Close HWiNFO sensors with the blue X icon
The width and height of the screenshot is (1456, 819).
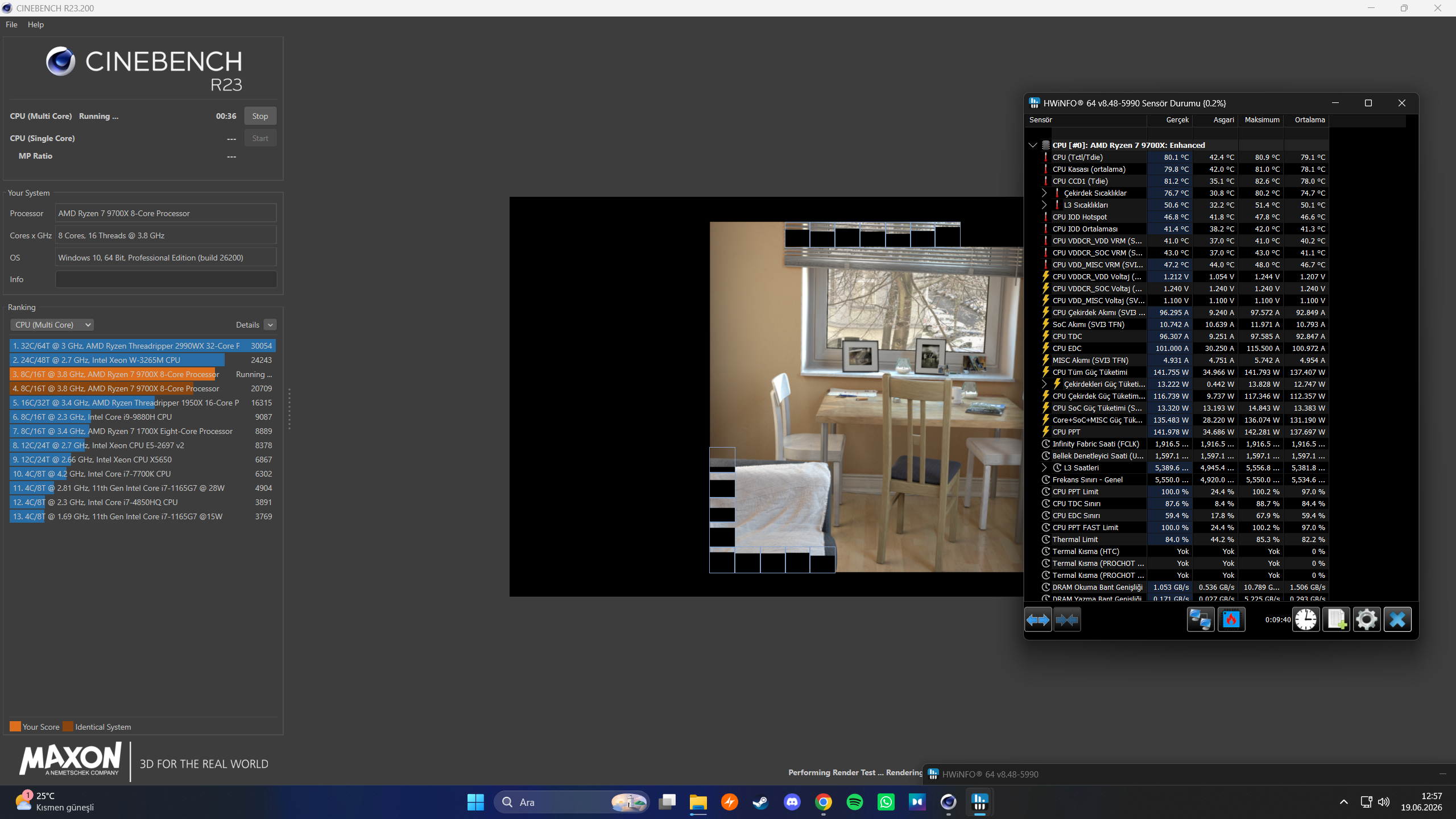click(x=1397, y=619)
